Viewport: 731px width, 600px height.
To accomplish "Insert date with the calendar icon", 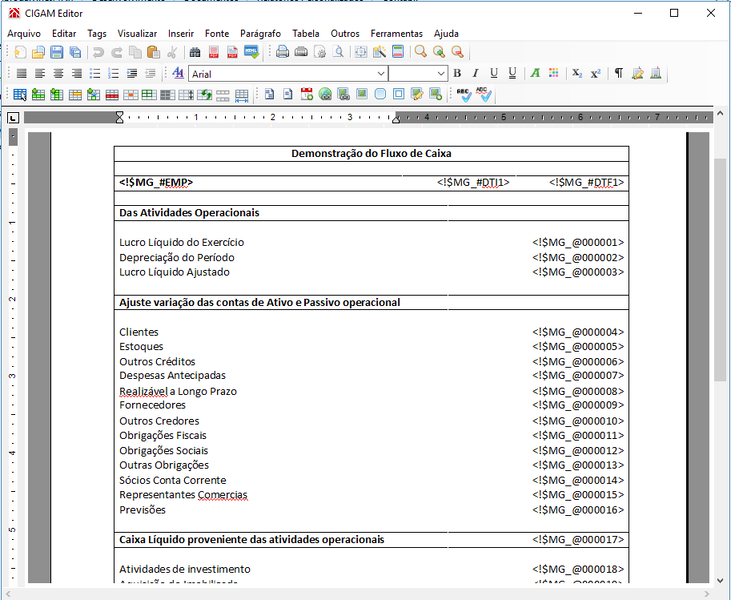I will tap(307, 94).
